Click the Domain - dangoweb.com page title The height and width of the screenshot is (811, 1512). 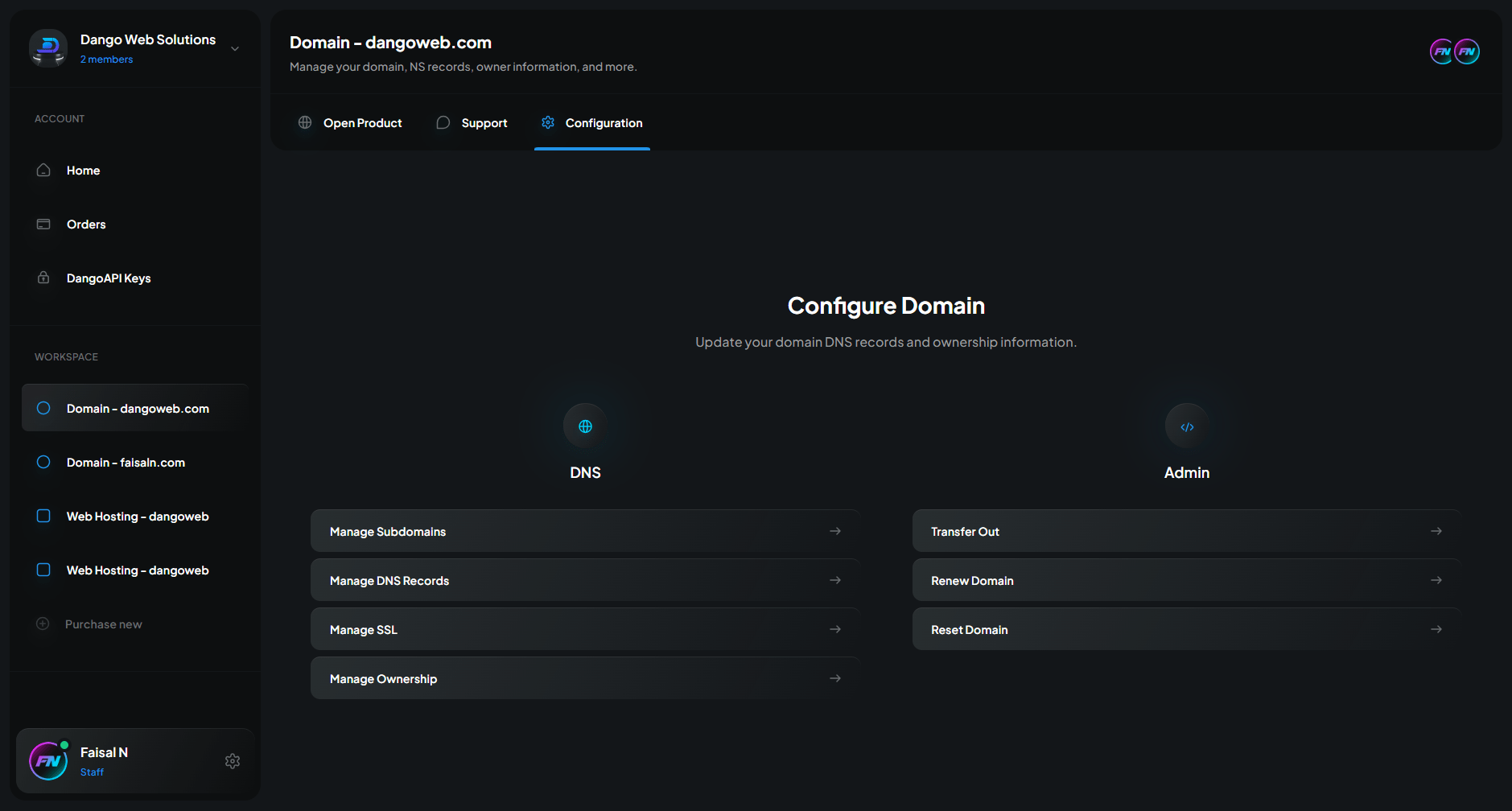click(x=390, y=43)
